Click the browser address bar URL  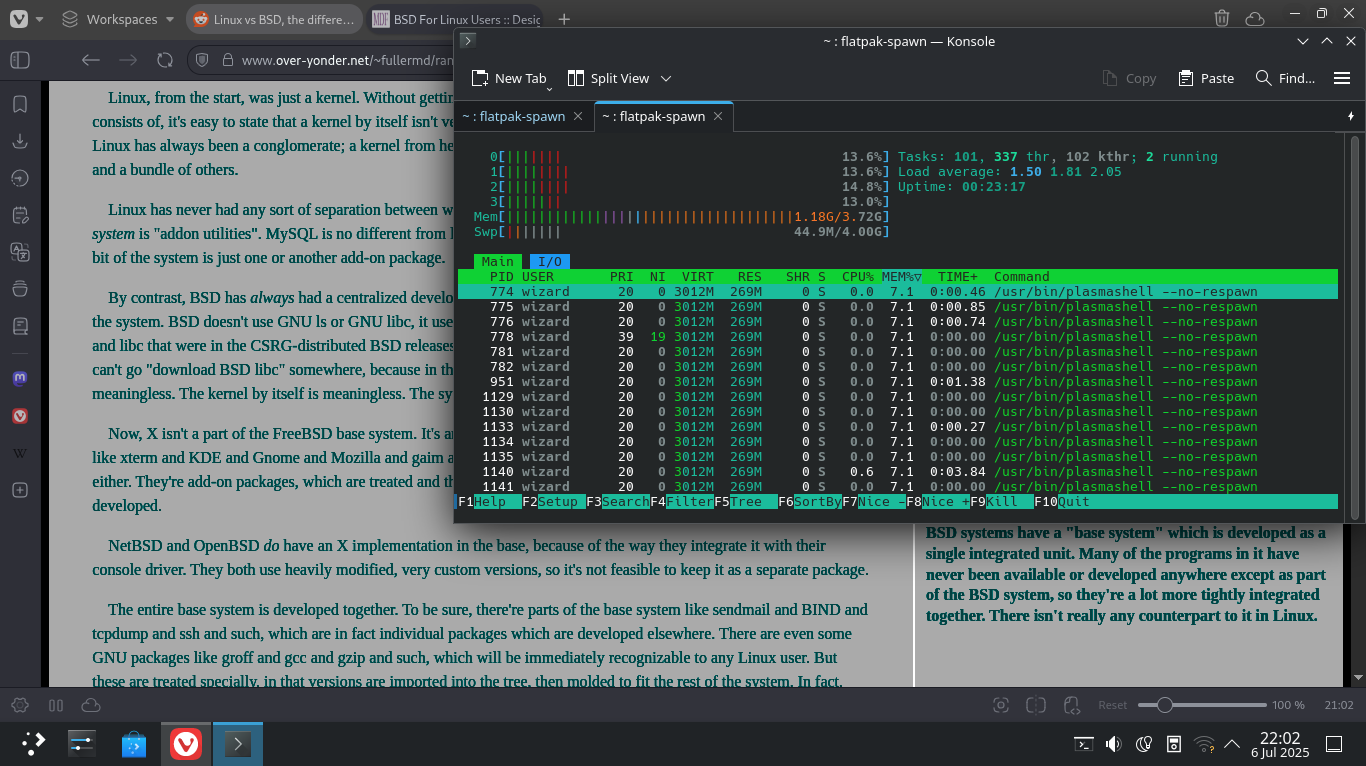click(346, 60)
